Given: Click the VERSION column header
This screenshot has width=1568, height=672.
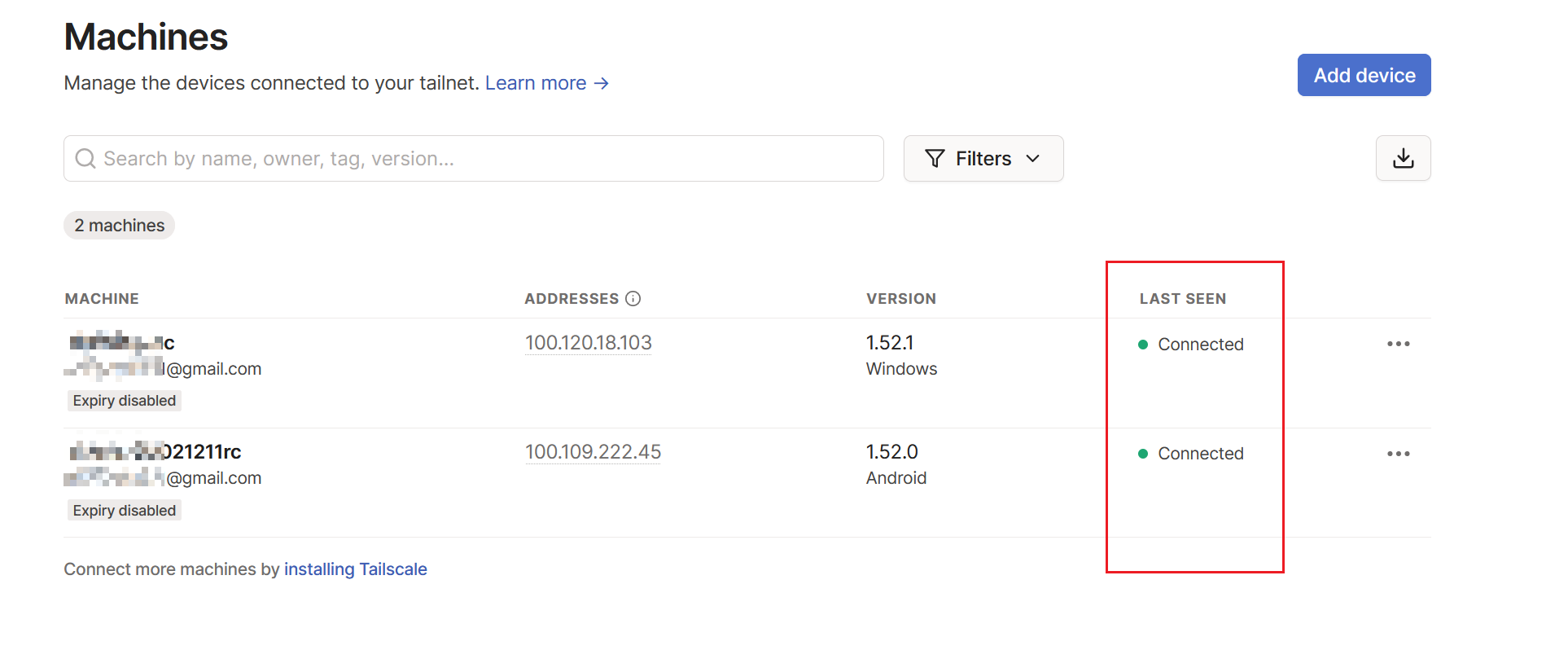Looking at the screenshot, I should (900, 299).
